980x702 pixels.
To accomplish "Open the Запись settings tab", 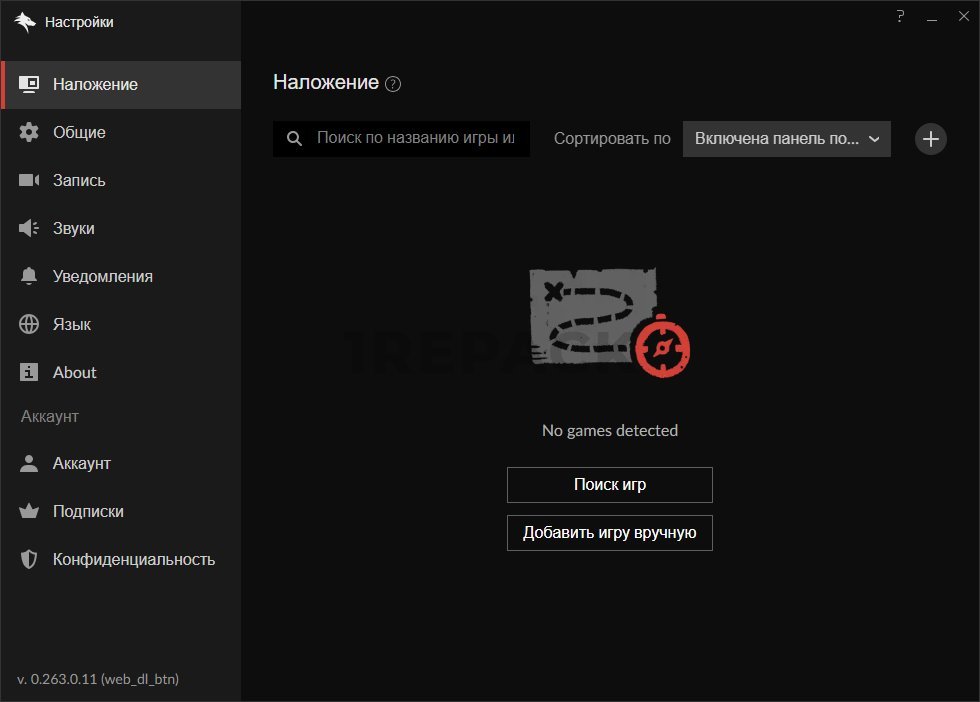I will (x=79, y=181).
